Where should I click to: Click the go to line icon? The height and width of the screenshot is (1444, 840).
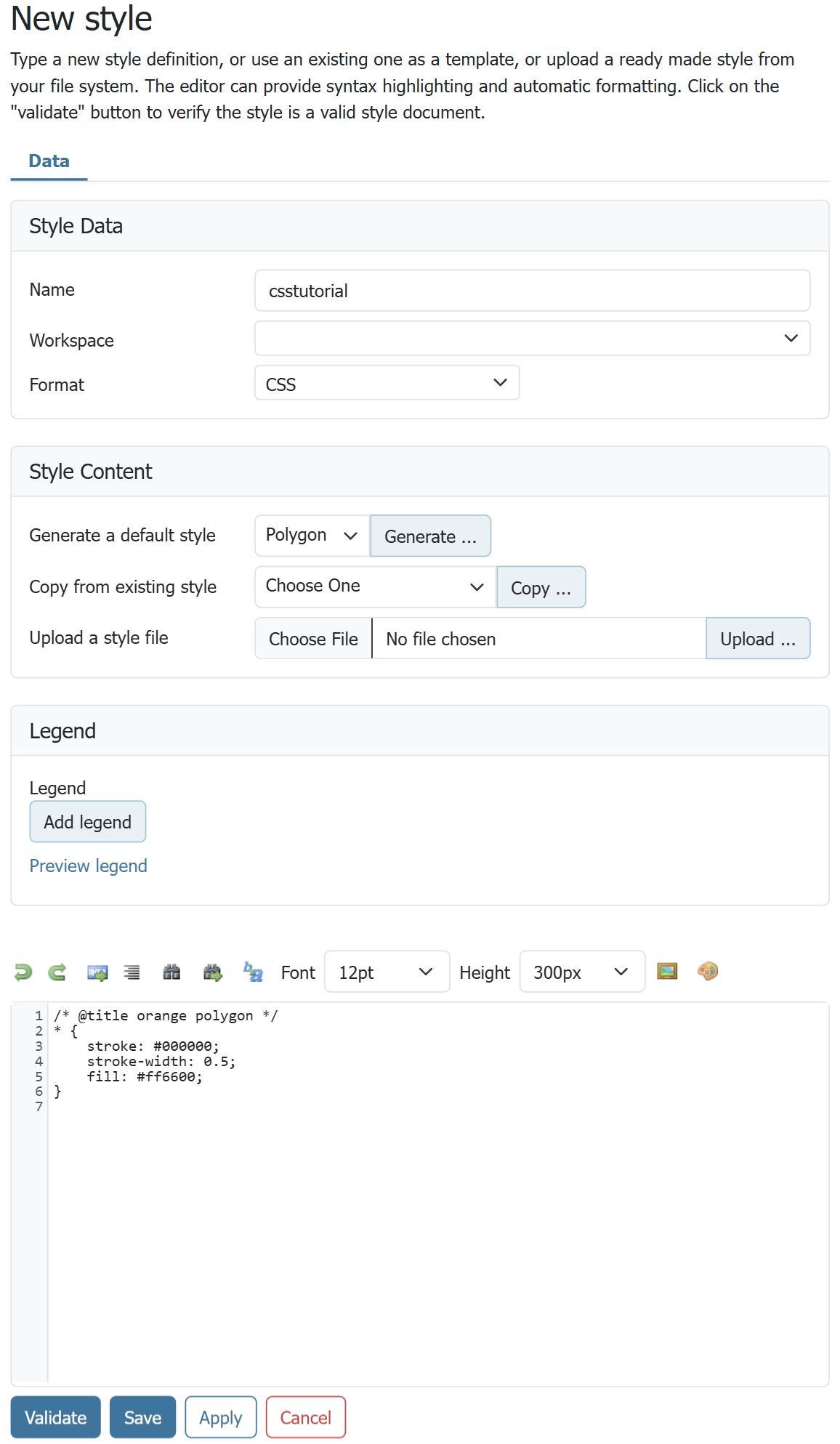pyautogui.click(x=97, y=972)
